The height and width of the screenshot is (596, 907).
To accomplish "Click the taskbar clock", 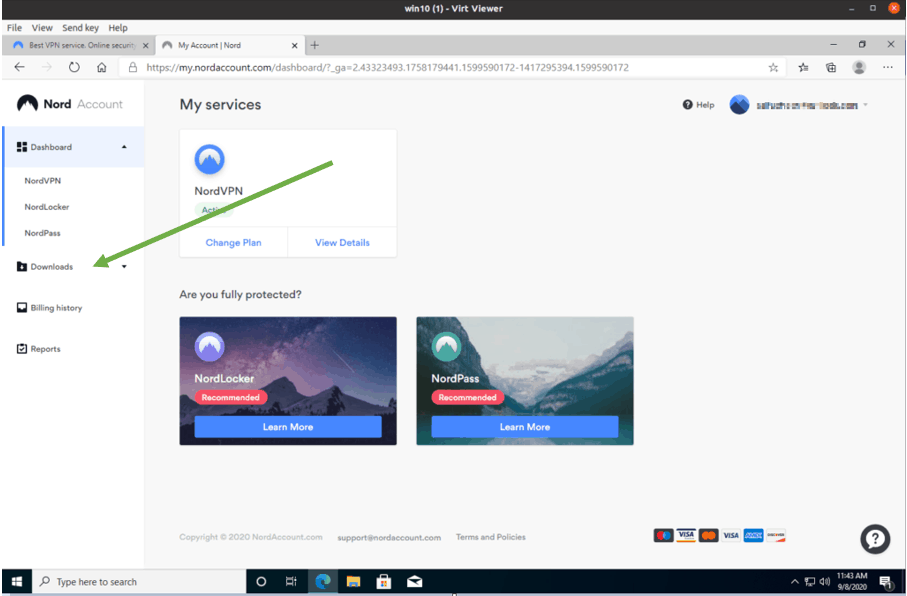I will click(852, 582).
